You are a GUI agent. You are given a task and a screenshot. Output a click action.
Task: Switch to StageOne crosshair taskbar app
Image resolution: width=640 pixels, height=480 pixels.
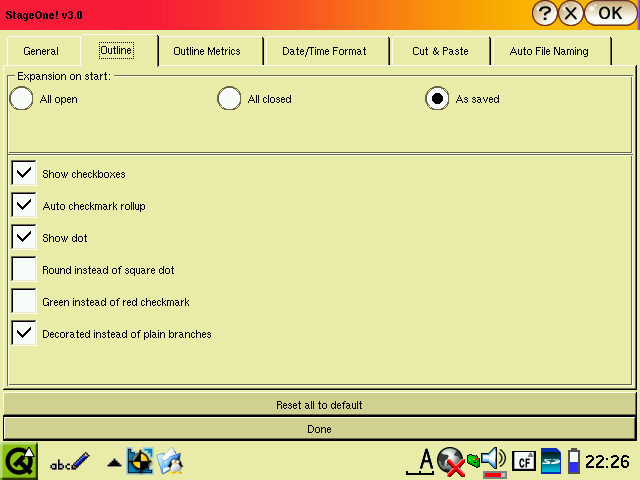tap(140, 461)
